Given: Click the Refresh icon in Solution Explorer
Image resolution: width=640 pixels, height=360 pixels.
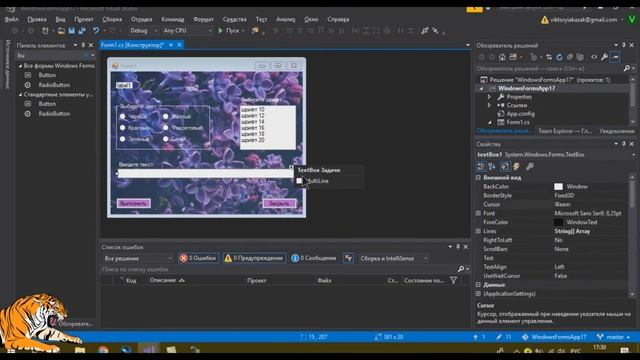Looking at the screenshot, I should 559,57.
